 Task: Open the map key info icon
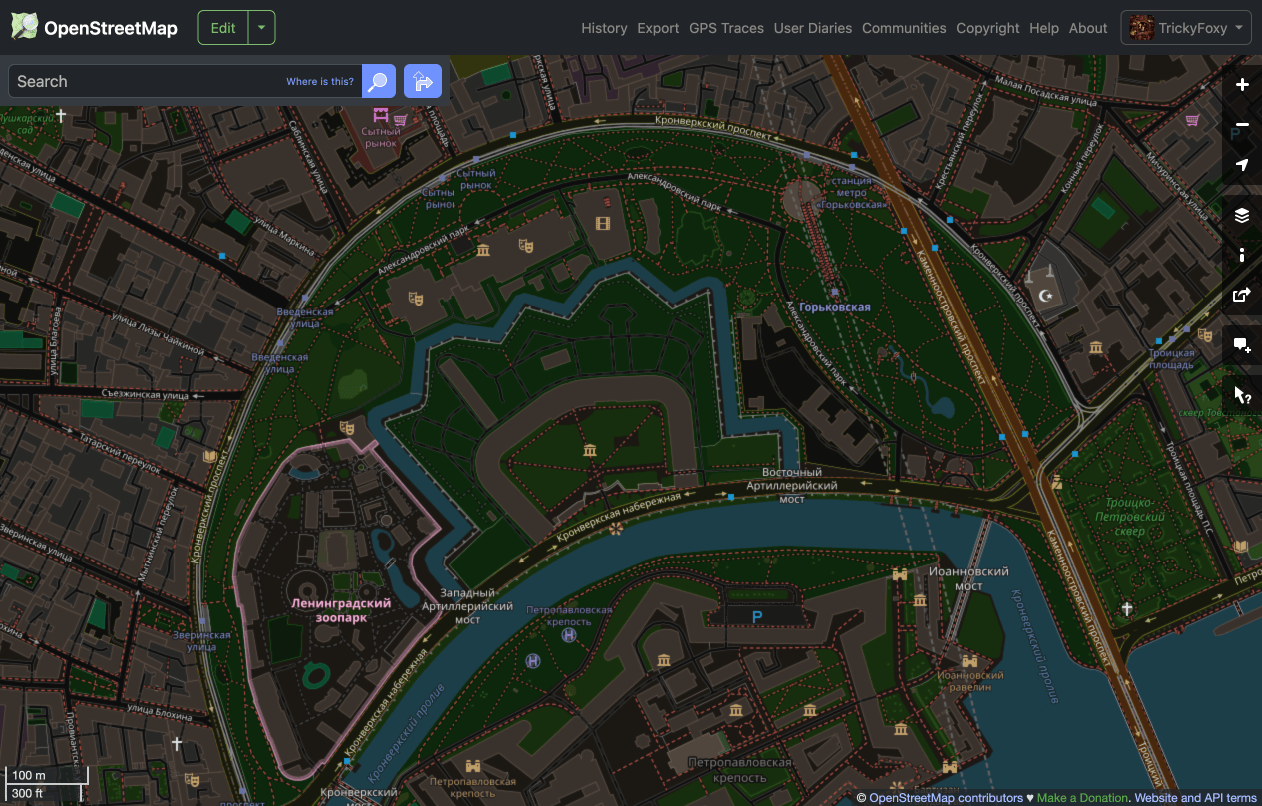click(x=1242, y=255)
